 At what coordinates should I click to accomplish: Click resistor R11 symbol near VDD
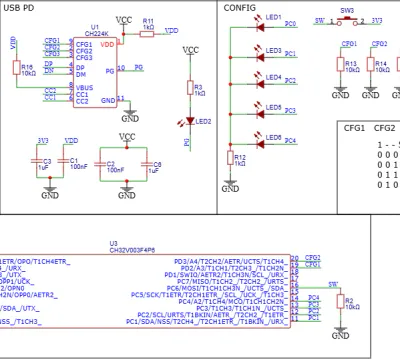[147, 34]
